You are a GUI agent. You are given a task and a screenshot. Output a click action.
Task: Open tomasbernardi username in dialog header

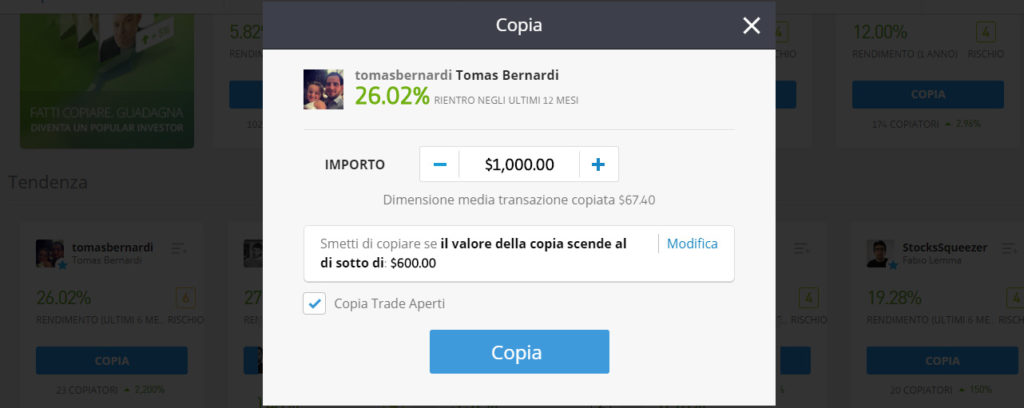403,75
